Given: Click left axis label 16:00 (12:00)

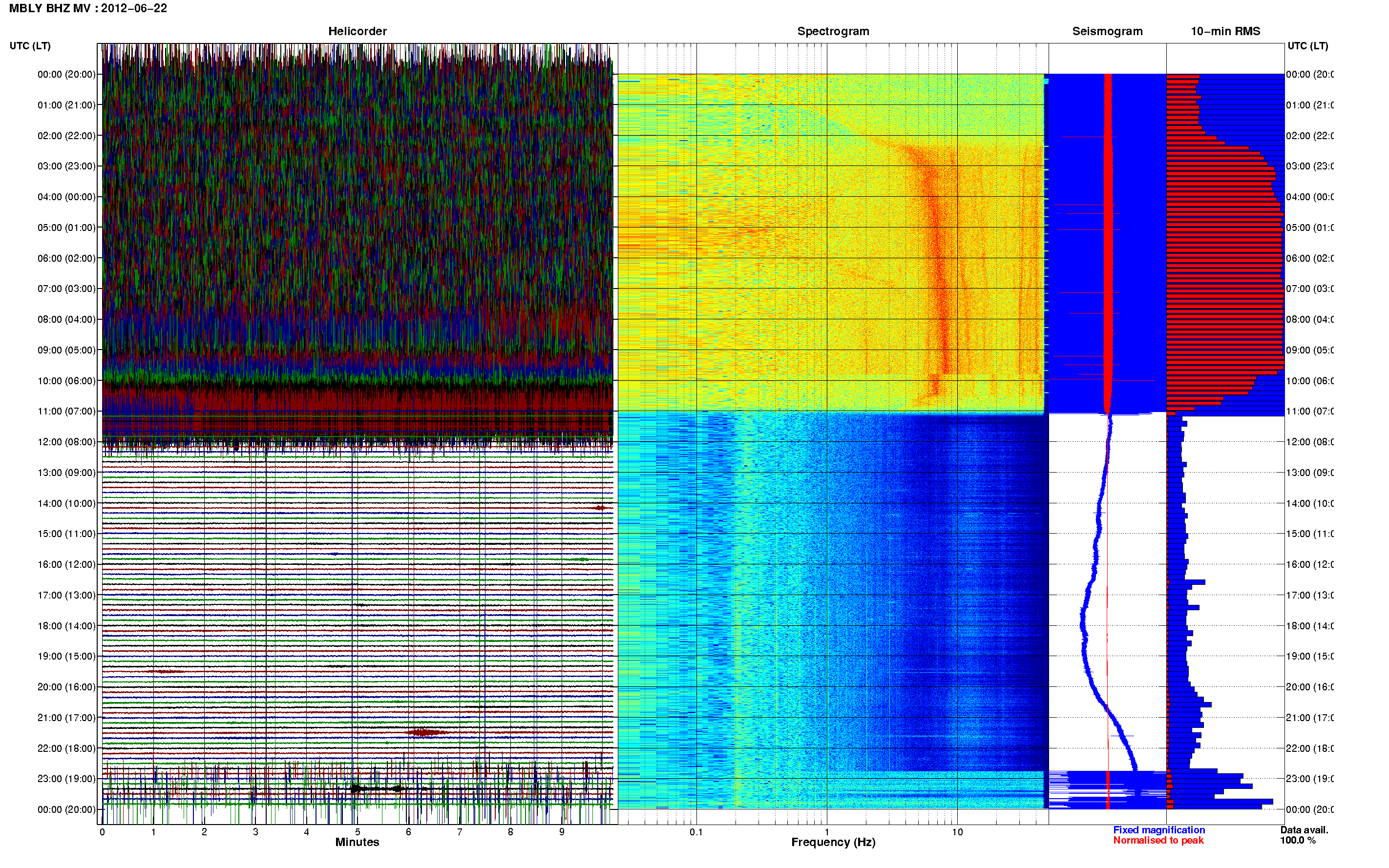Looking at the screenshot, I should pos(66,564).
